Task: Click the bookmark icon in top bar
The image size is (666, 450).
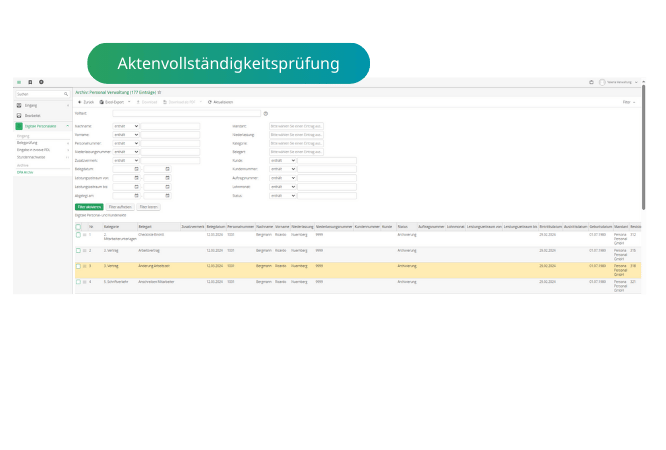Action: 30,82
